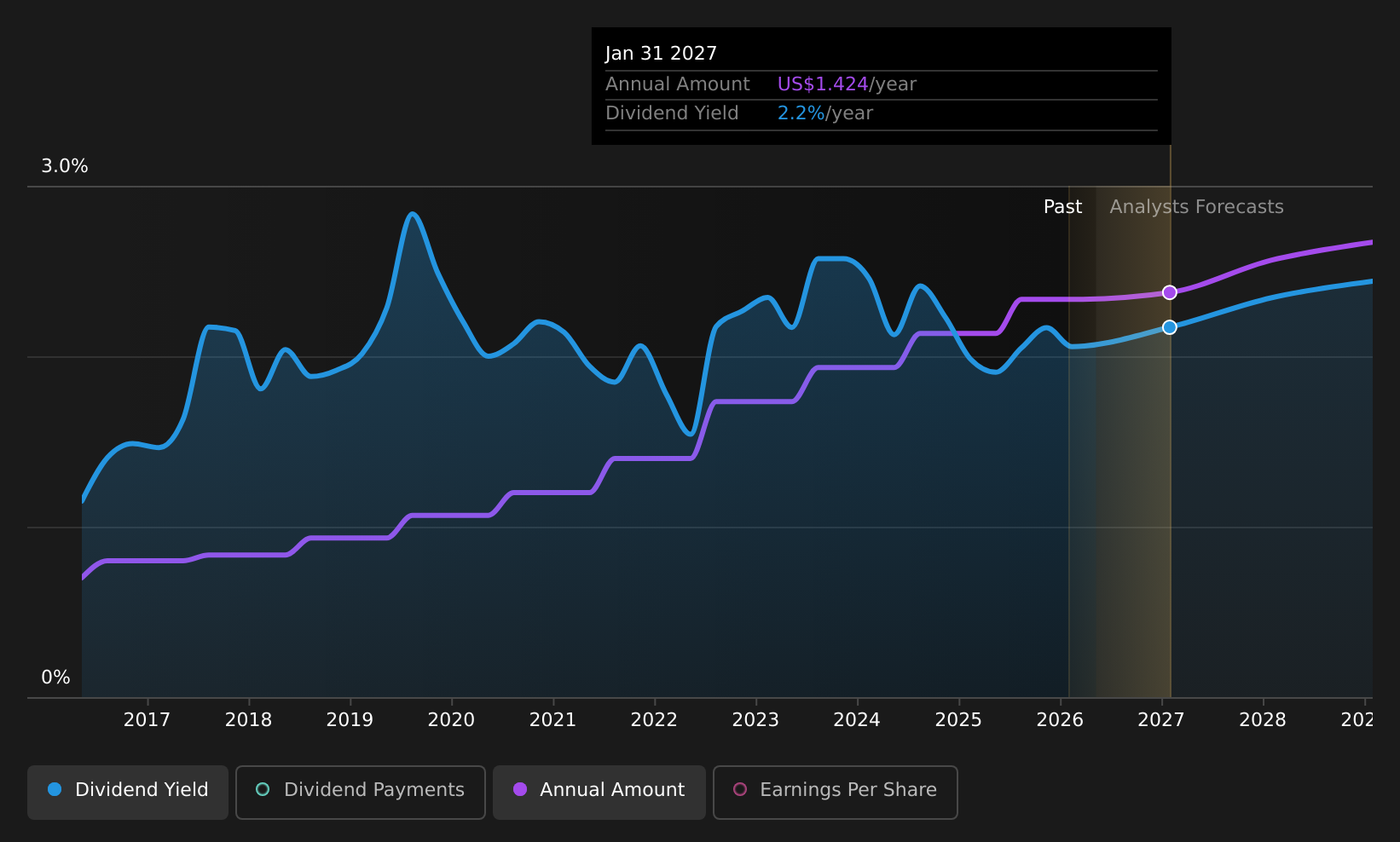Click the 2027 x-axis label
This screenshot has height=842, width=1400.
click(x=1161, y=720)
